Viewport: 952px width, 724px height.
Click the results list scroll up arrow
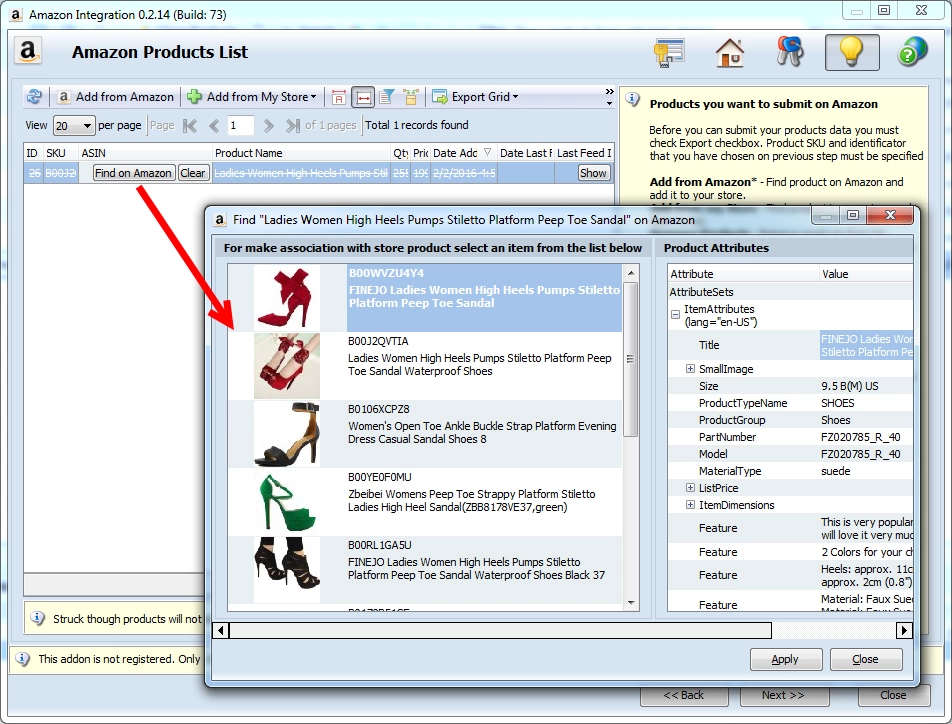coord(631,273)
